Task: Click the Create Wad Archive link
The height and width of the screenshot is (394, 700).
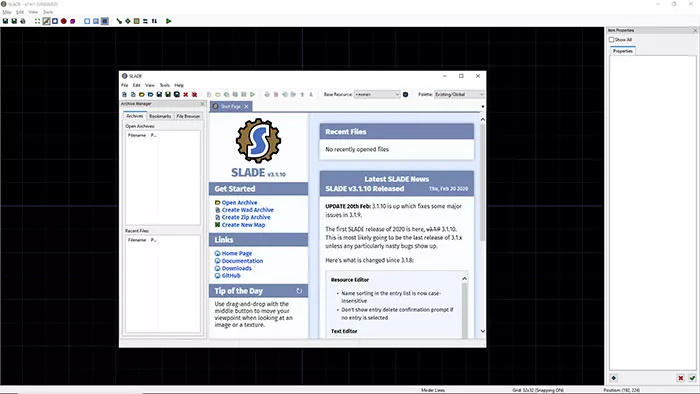Action: coord(247,210)
